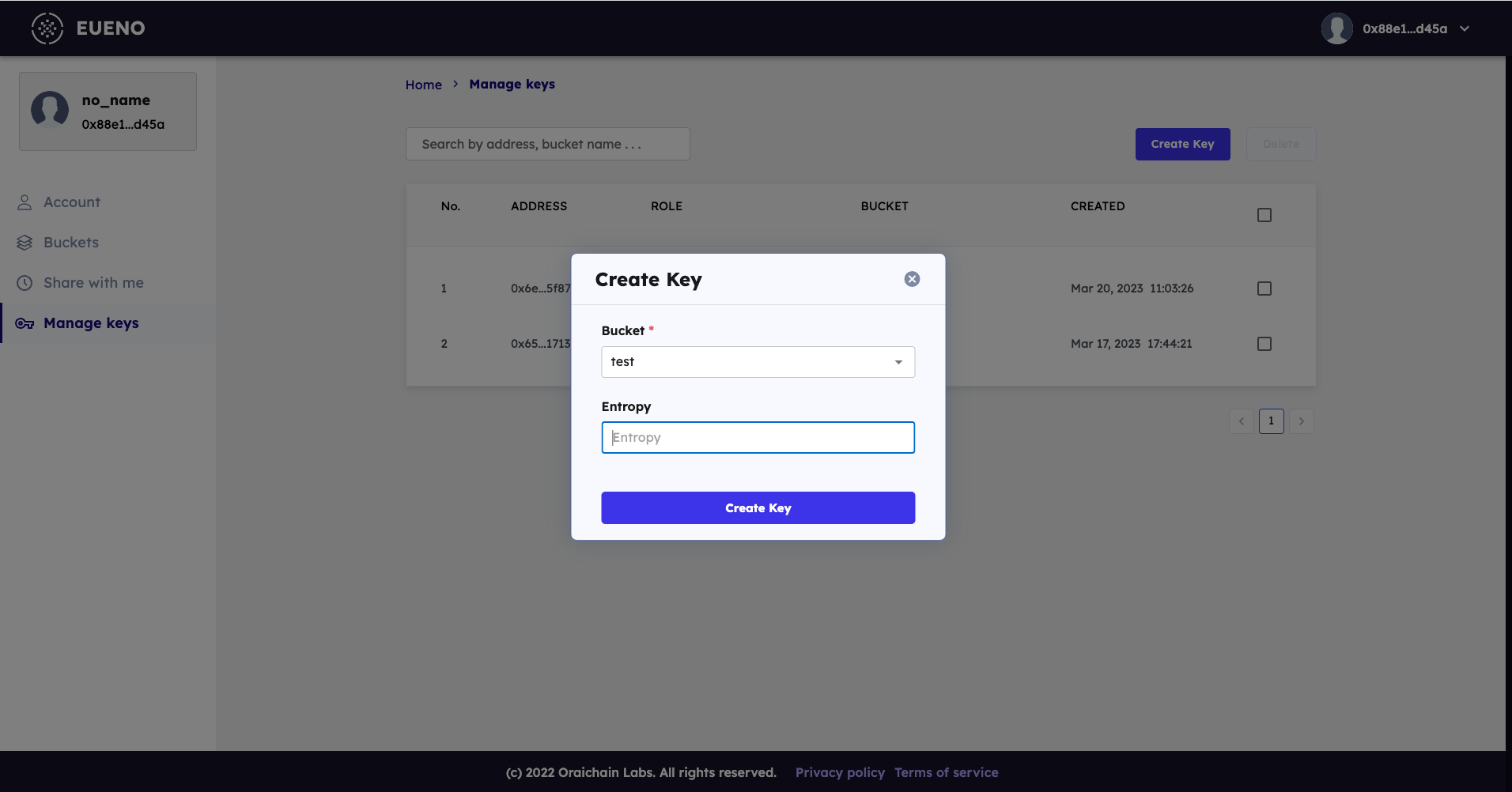Click the Manage keys key icon
Screen dimensions: 1512x792
point(25,323)
